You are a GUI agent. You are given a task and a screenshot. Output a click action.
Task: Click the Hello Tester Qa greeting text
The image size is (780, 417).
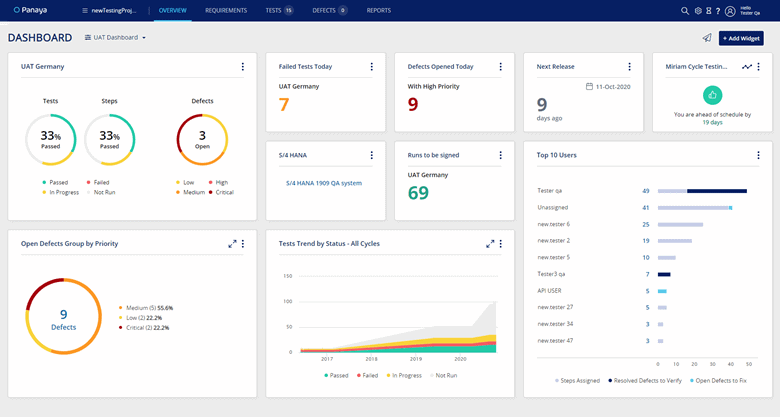pyautogui.click(x=750, y=10)
